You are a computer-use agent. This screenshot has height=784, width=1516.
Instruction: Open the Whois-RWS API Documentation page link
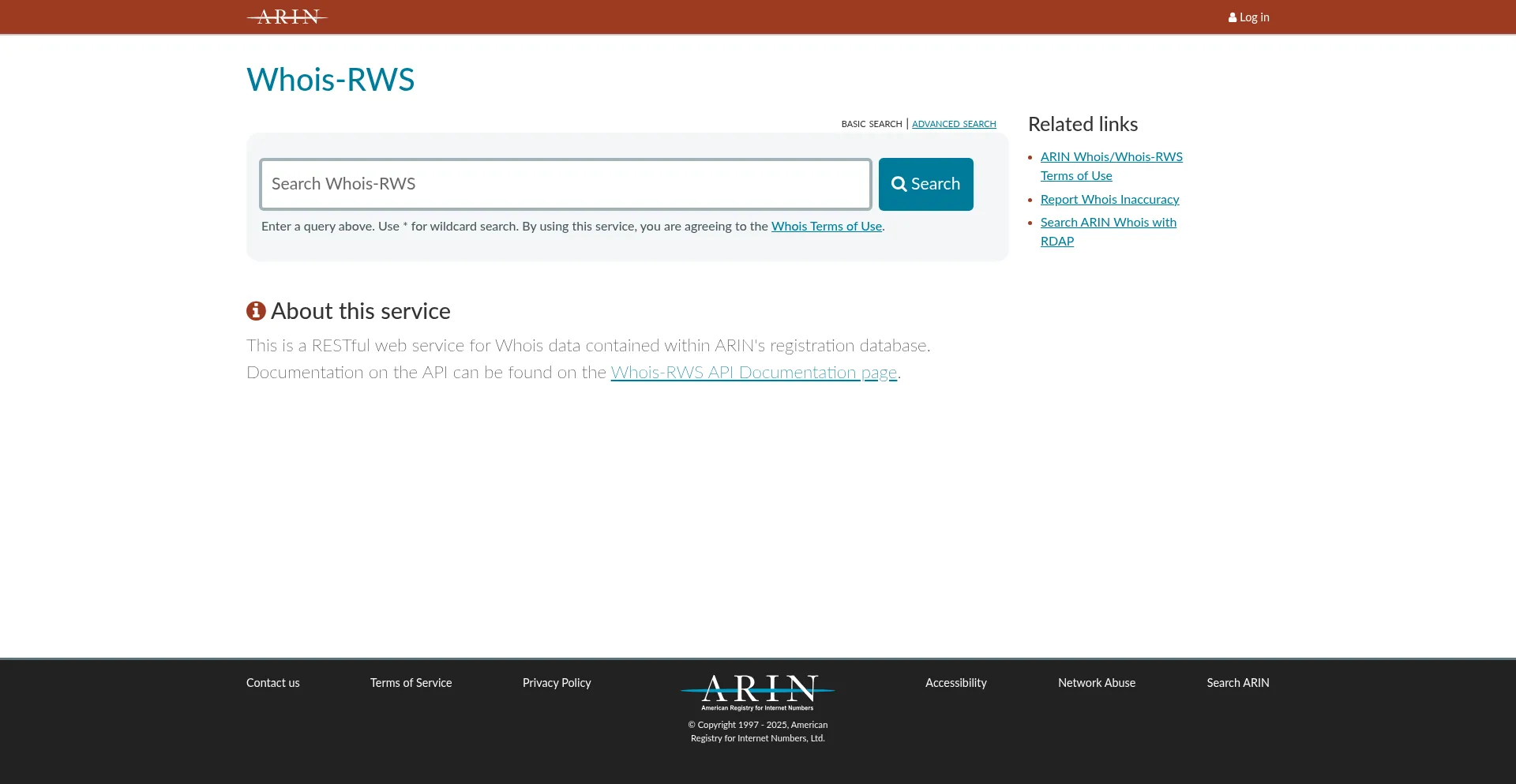tap(754, 373)
